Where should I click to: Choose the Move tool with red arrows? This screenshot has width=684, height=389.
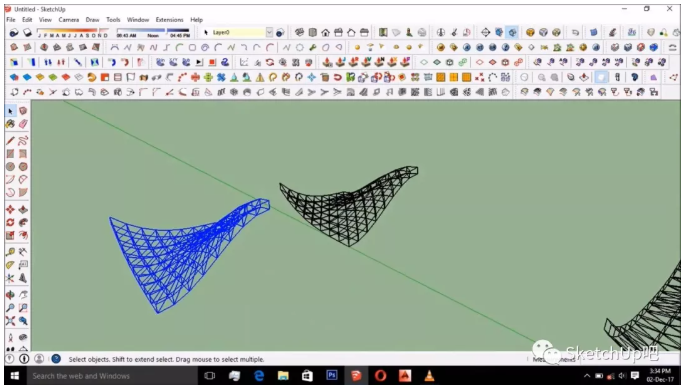pyautogui.click(x=10, y=209)
